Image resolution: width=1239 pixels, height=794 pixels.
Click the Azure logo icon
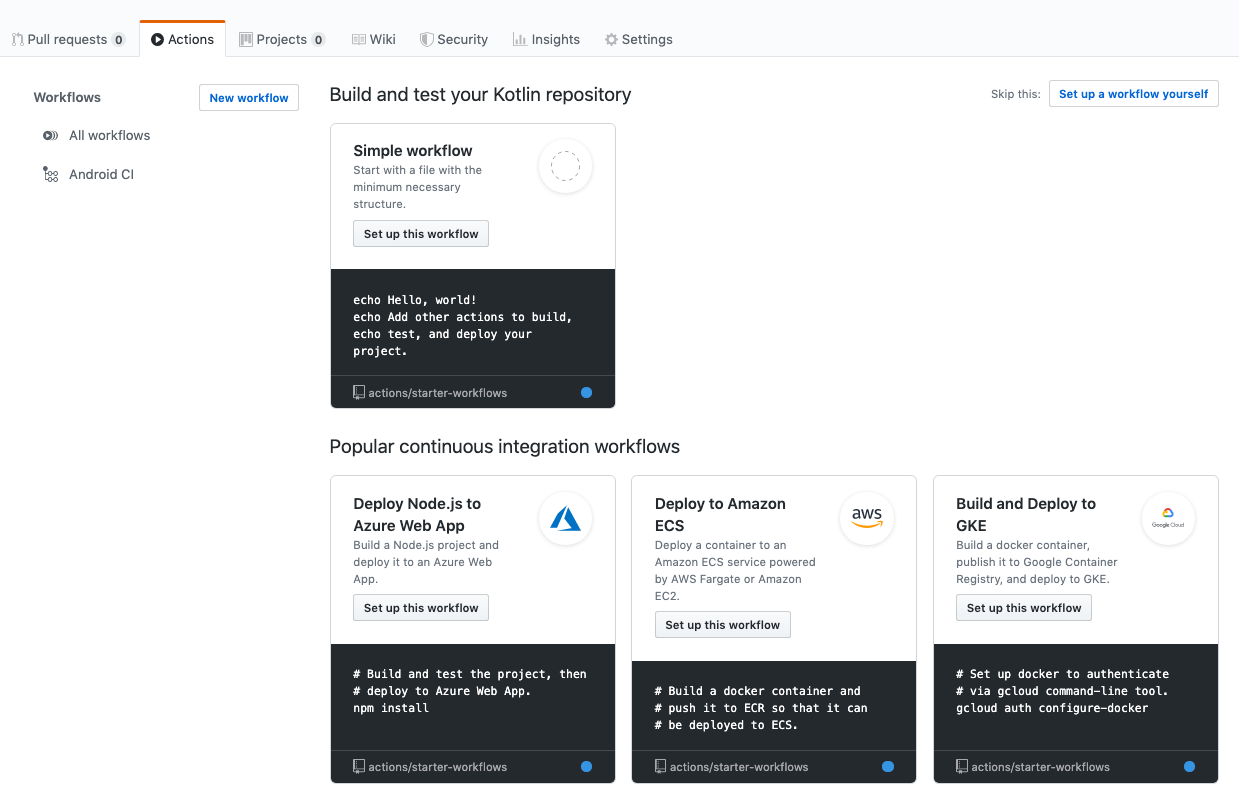coord(565,518)
